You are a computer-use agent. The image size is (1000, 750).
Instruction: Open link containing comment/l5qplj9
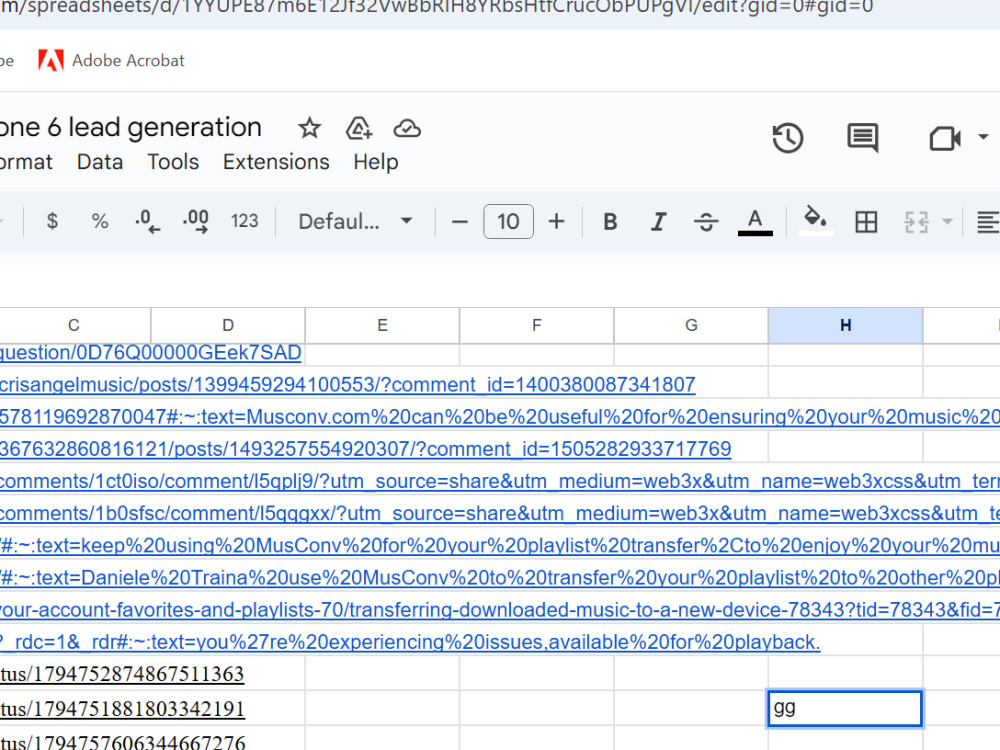(500, 481)
